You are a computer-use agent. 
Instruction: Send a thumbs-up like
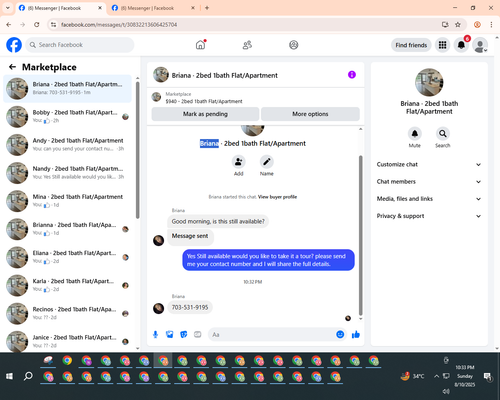356,334
